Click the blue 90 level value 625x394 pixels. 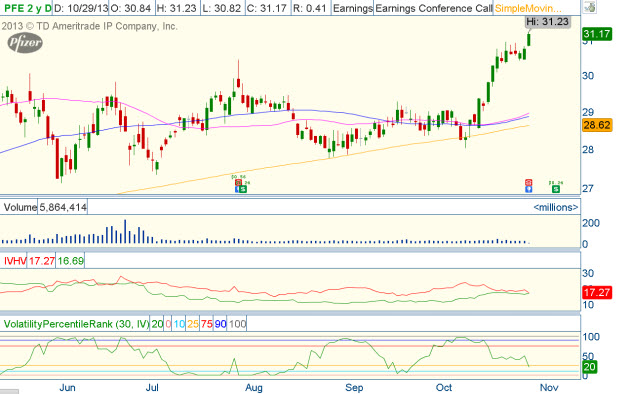pos(220,324)
